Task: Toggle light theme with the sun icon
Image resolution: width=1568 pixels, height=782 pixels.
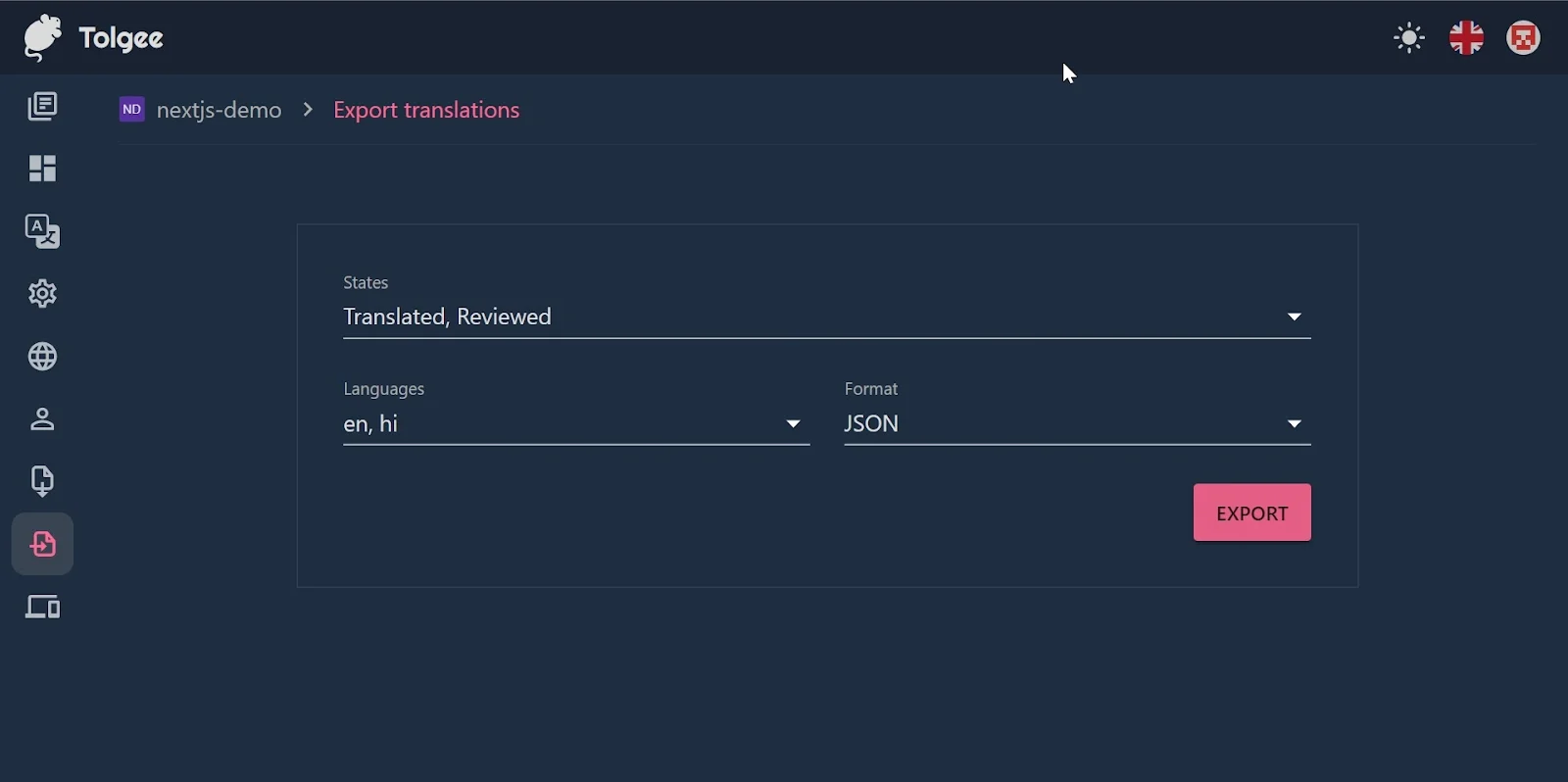Action: [1409, 36]
